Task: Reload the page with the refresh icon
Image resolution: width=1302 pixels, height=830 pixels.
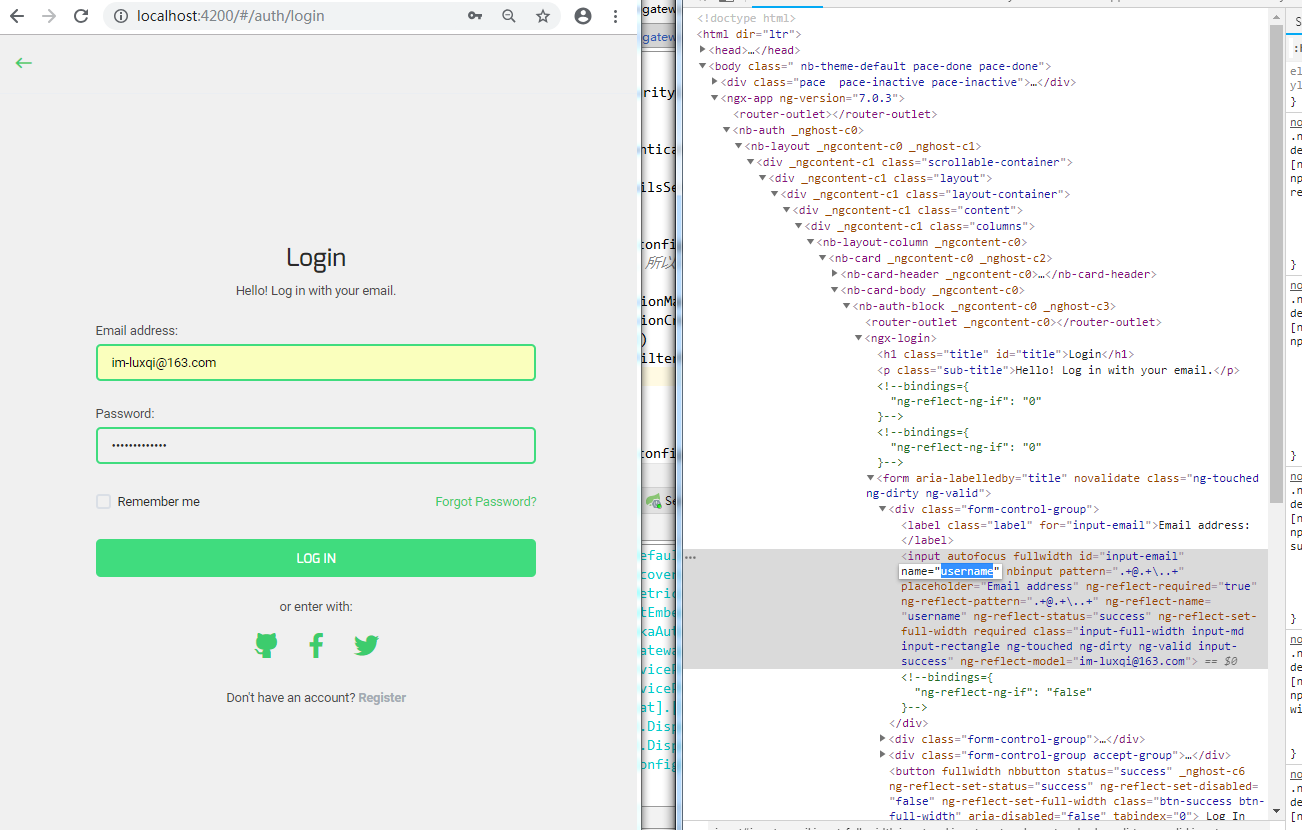Action: (81, 16)
